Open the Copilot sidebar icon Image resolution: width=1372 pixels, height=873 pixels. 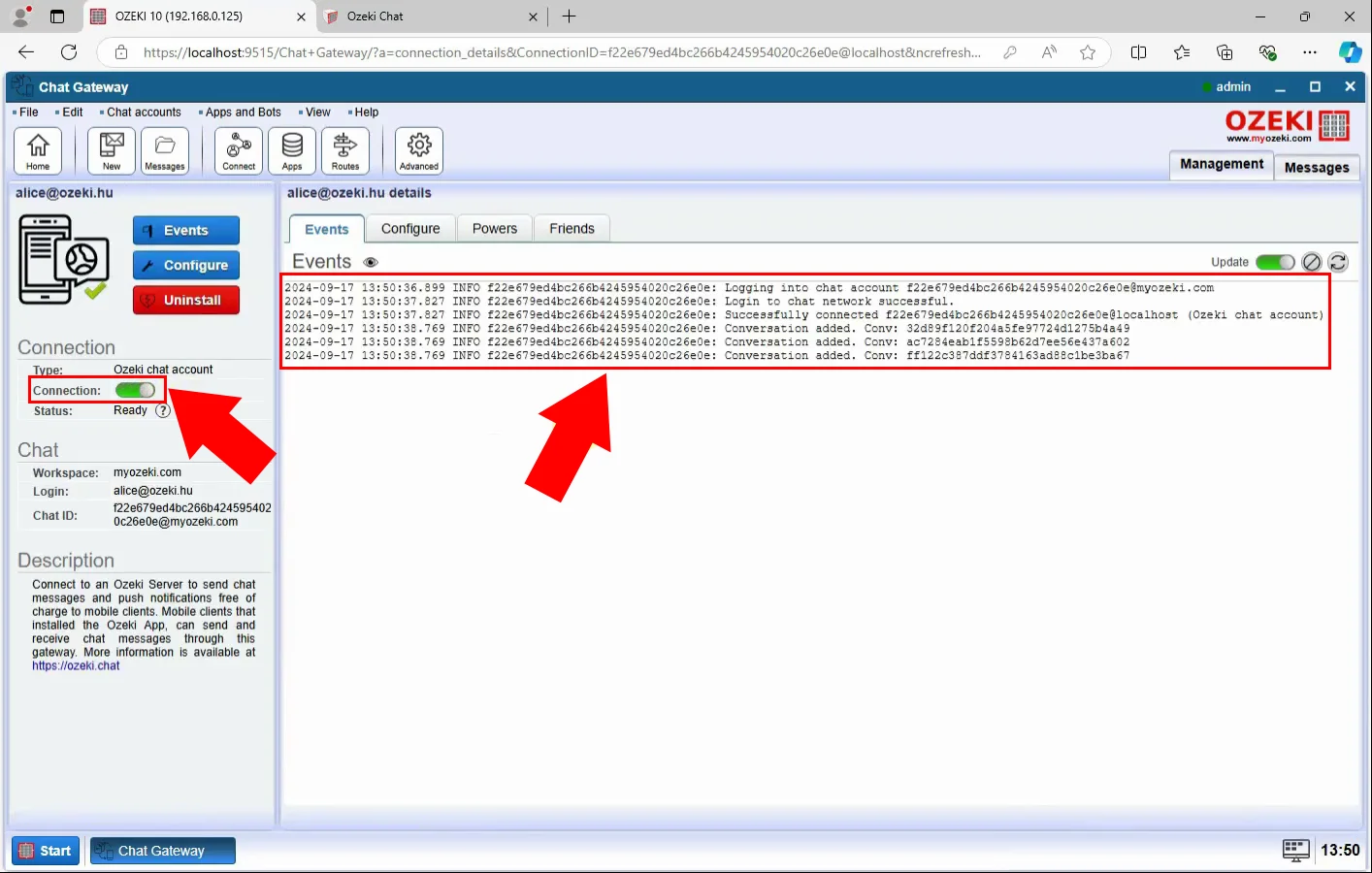[1350, 52]
